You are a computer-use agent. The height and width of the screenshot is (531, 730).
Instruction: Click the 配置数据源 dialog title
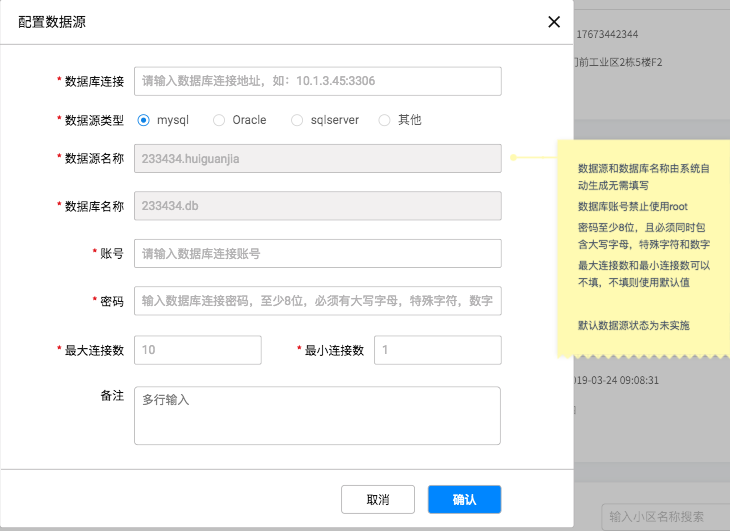pyautogui.click(x=59, y=22)
